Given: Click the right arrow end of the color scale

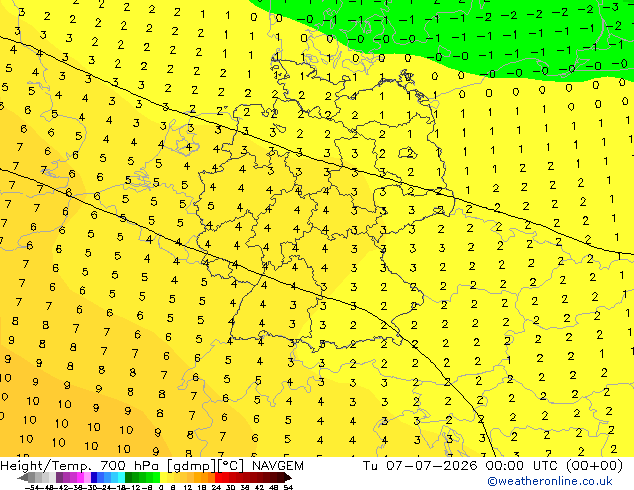Looking at the screenshot, I should (x=288, y=478).
